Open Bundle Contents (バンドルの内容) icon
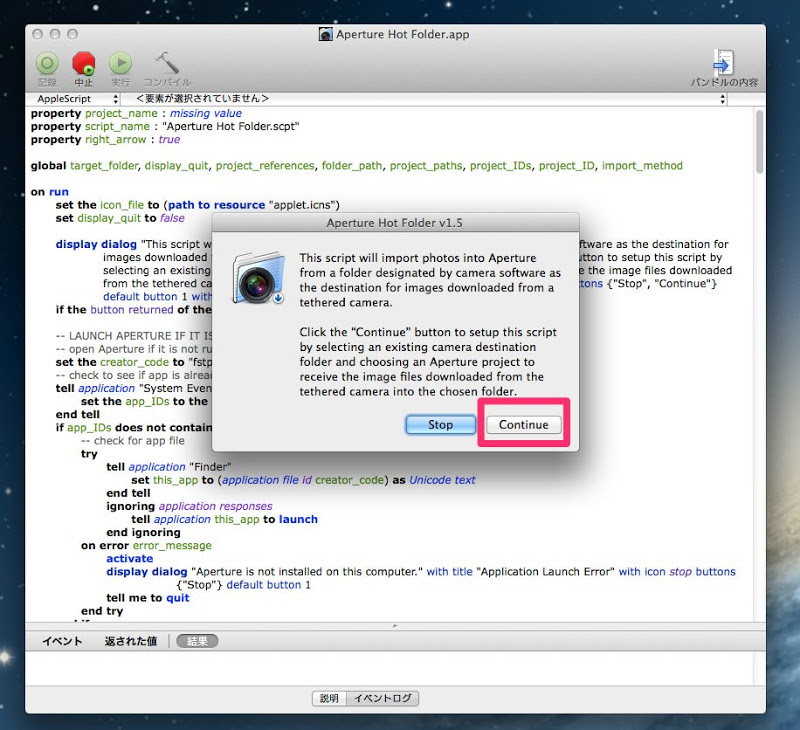This screenshot has width=800, height=730. pyautogui.click(x=723, y=63)
